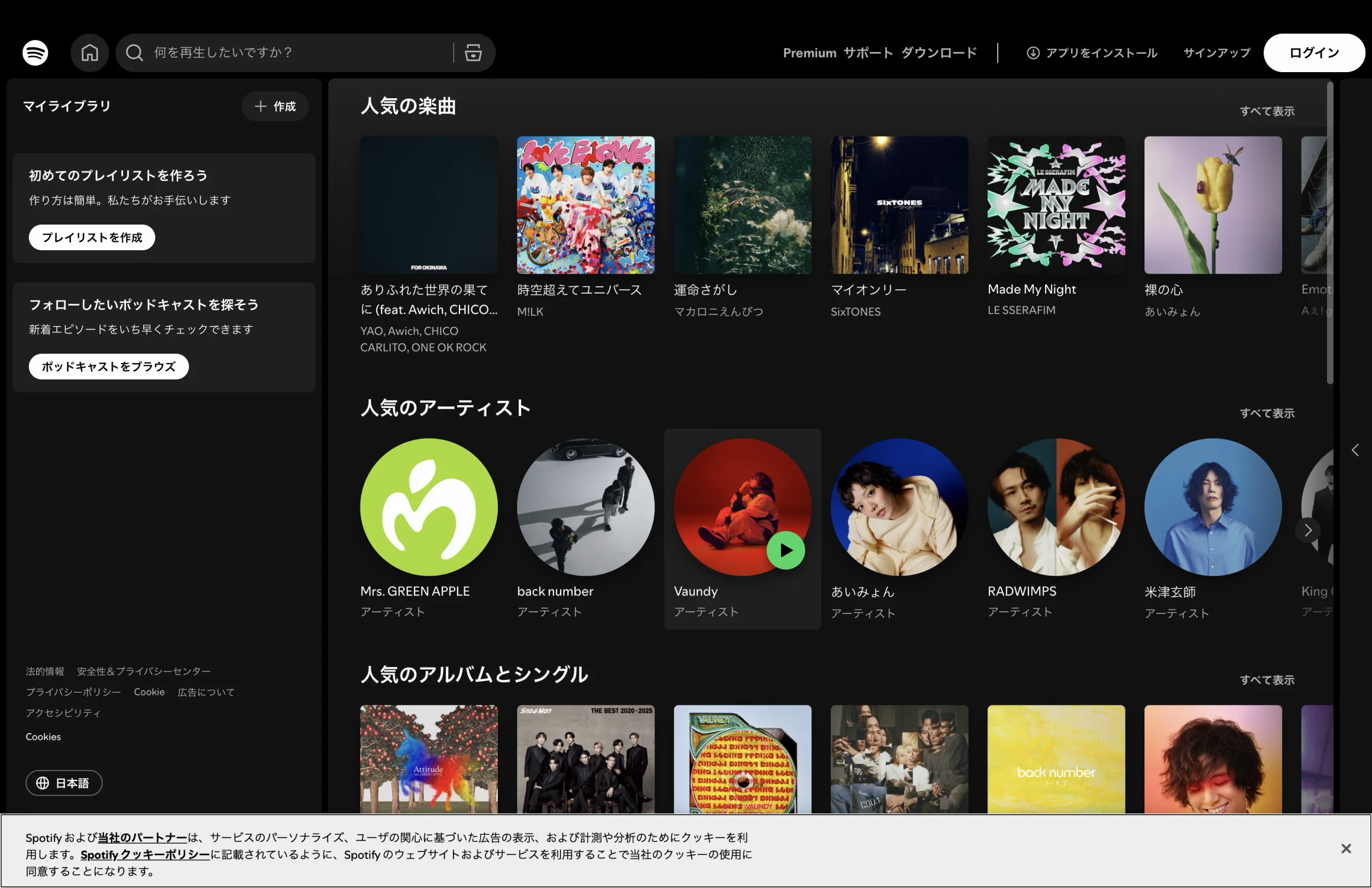
Task: Open RADWIMPS artist image
Action: (1056, 507)
